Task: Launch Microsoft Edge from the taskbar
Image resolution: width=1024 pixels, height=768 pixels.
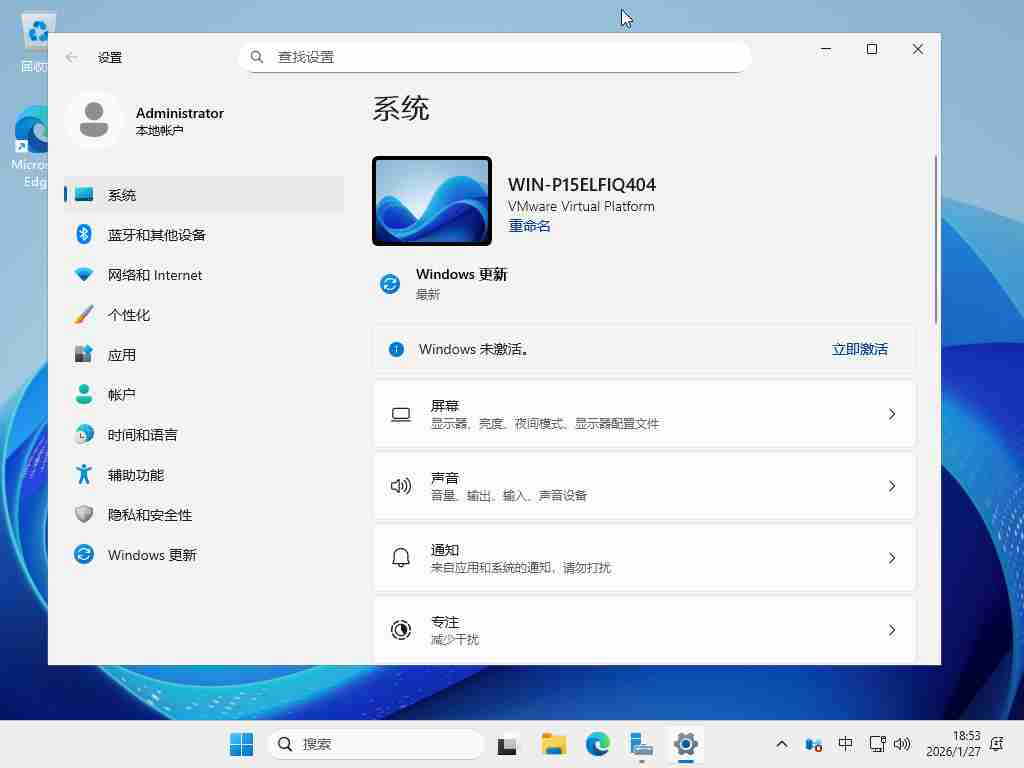Action: [596, 744]
